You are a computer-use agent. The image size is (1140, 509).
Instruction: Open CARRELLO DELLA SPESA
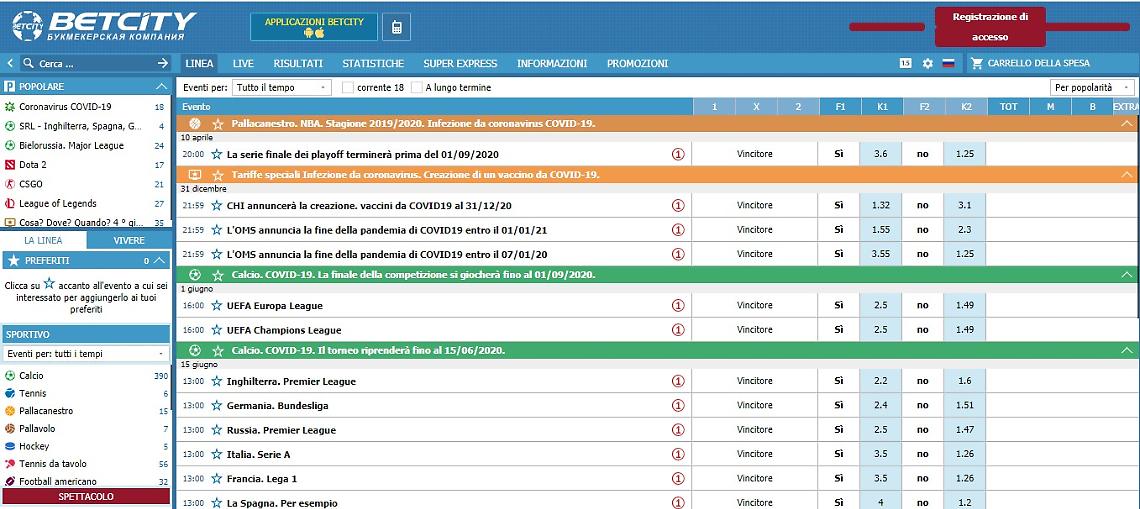click(x=1039, y=63)
